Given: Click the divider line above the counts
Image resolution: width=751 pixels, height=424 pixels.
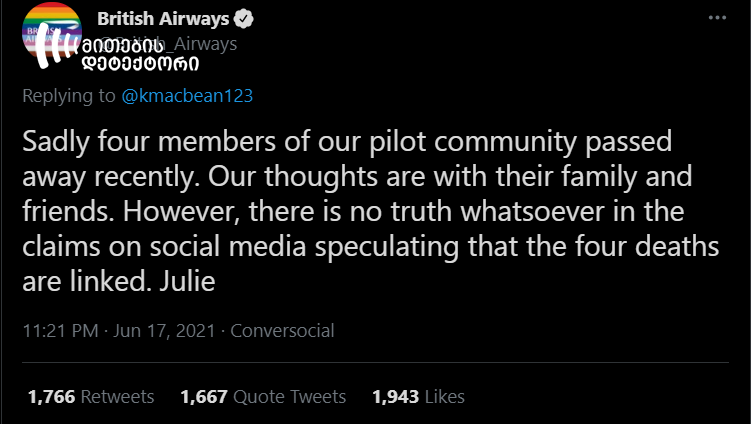Looking at the screenshot, I should [x=376, y=363].
